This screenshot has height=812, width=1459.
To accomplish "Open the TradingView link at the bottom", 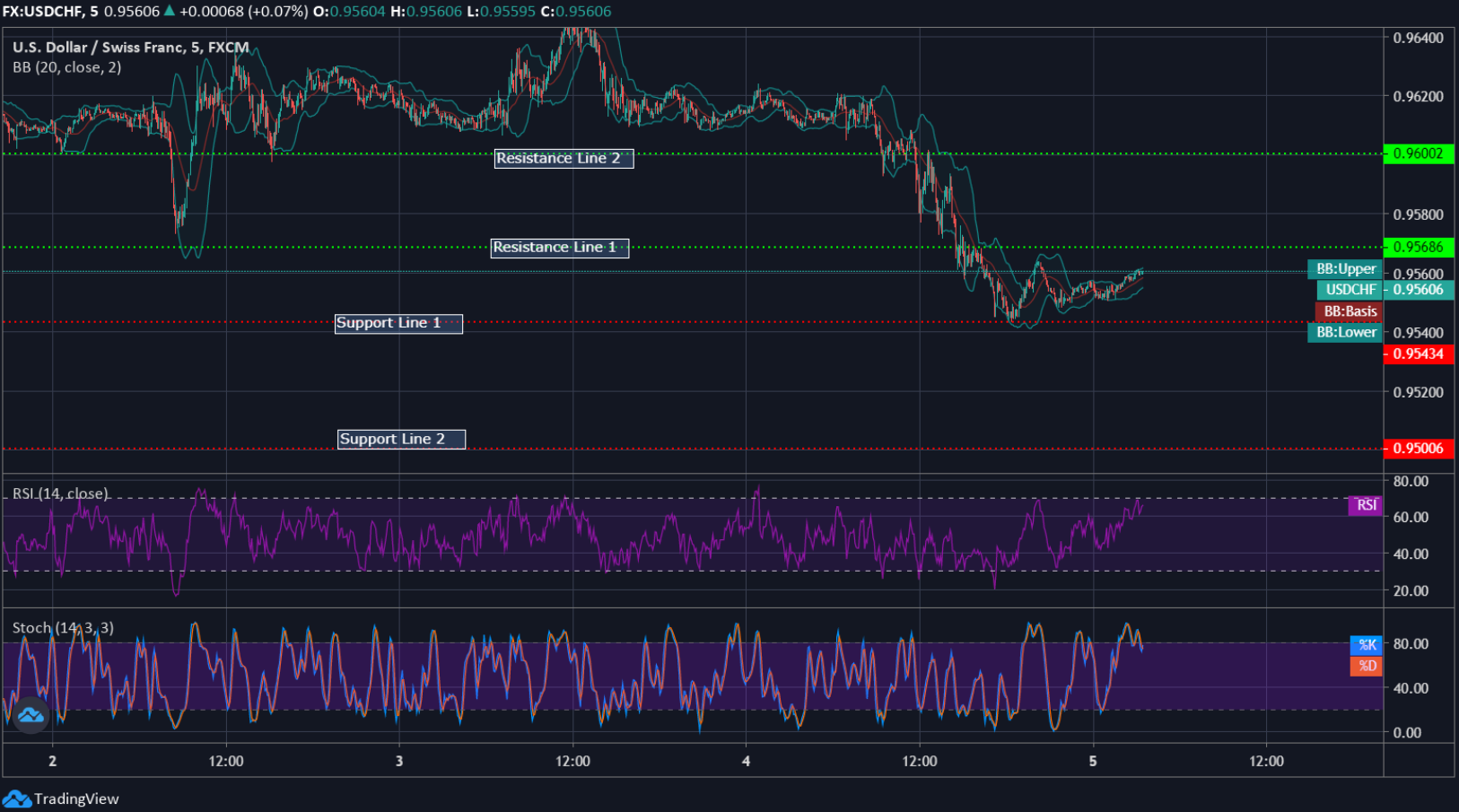I will [x=76, y=798].
